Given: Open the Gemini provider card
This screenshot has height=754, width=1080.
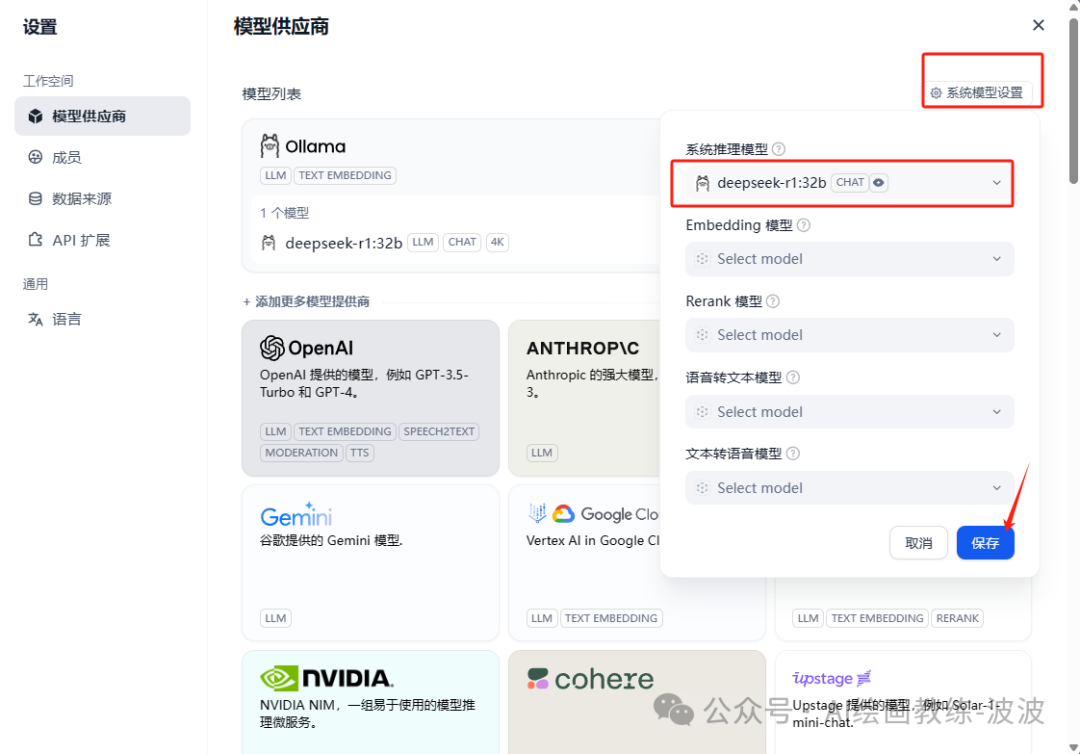Looking at the screenshot, I should click(371, 563).
